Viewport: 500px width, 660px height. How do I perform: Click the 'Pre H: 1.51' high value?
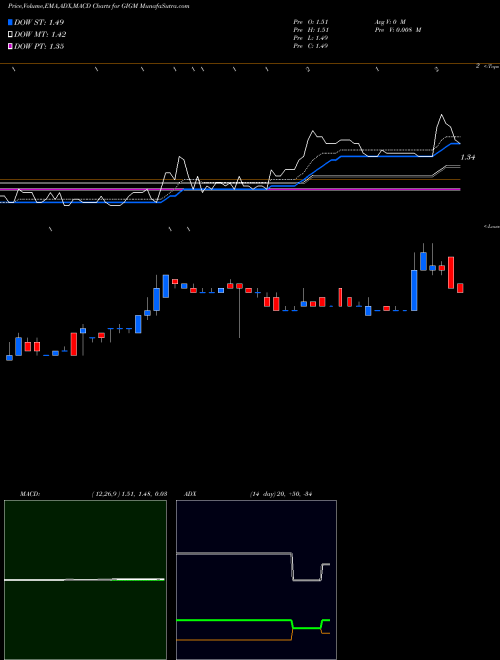311,30
